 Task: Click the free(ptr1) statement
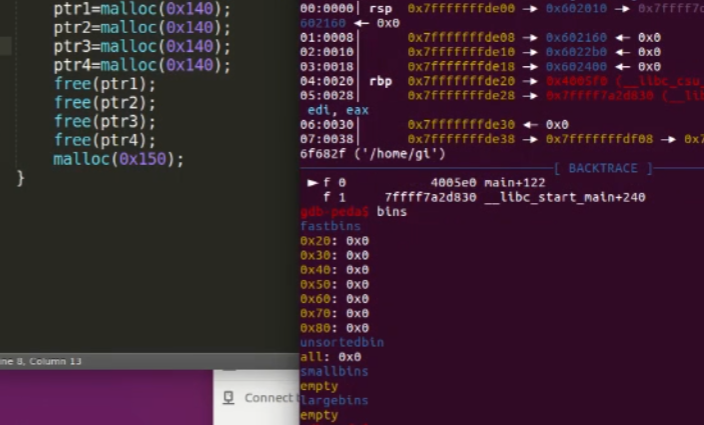pos(105,84)
